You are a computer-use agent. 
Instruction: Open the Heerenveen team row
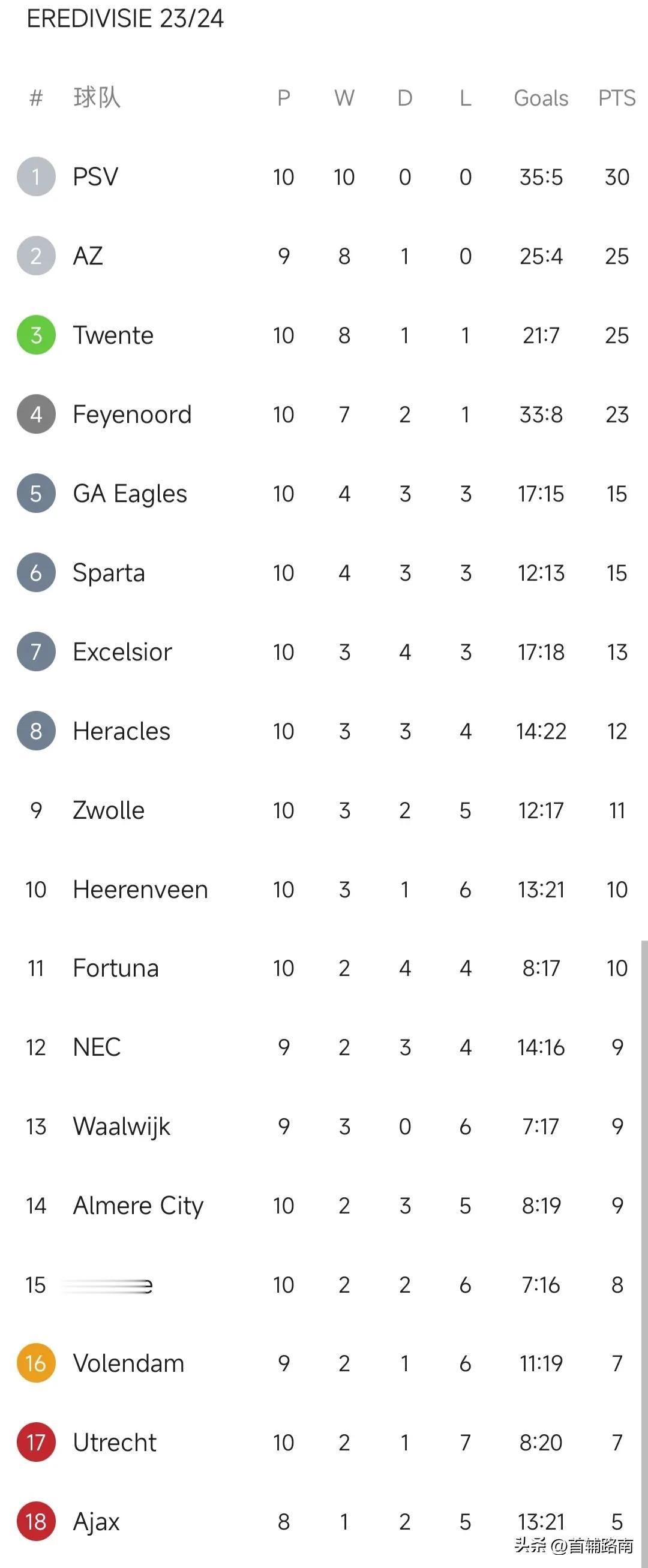[324, 890]
